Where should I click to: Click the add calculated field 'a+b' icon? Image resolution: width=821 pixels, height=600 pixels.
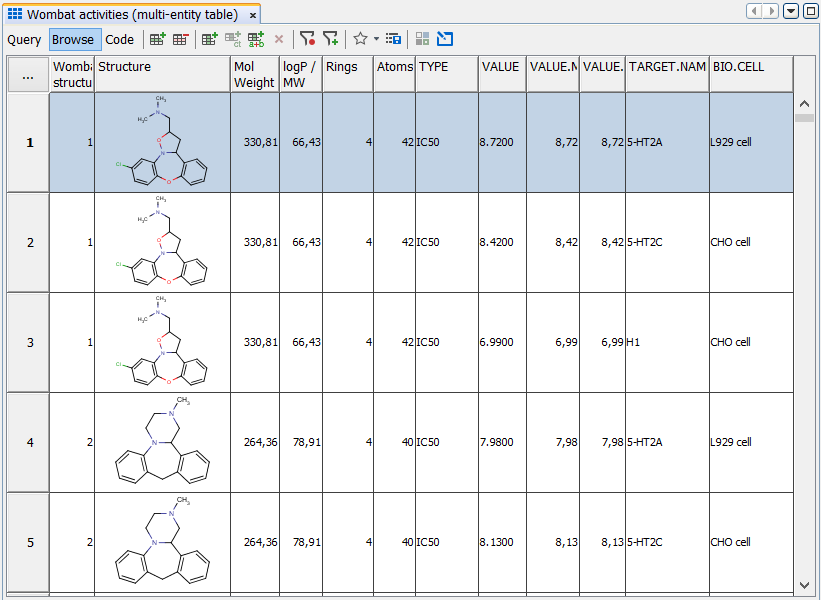pos(256,40)
